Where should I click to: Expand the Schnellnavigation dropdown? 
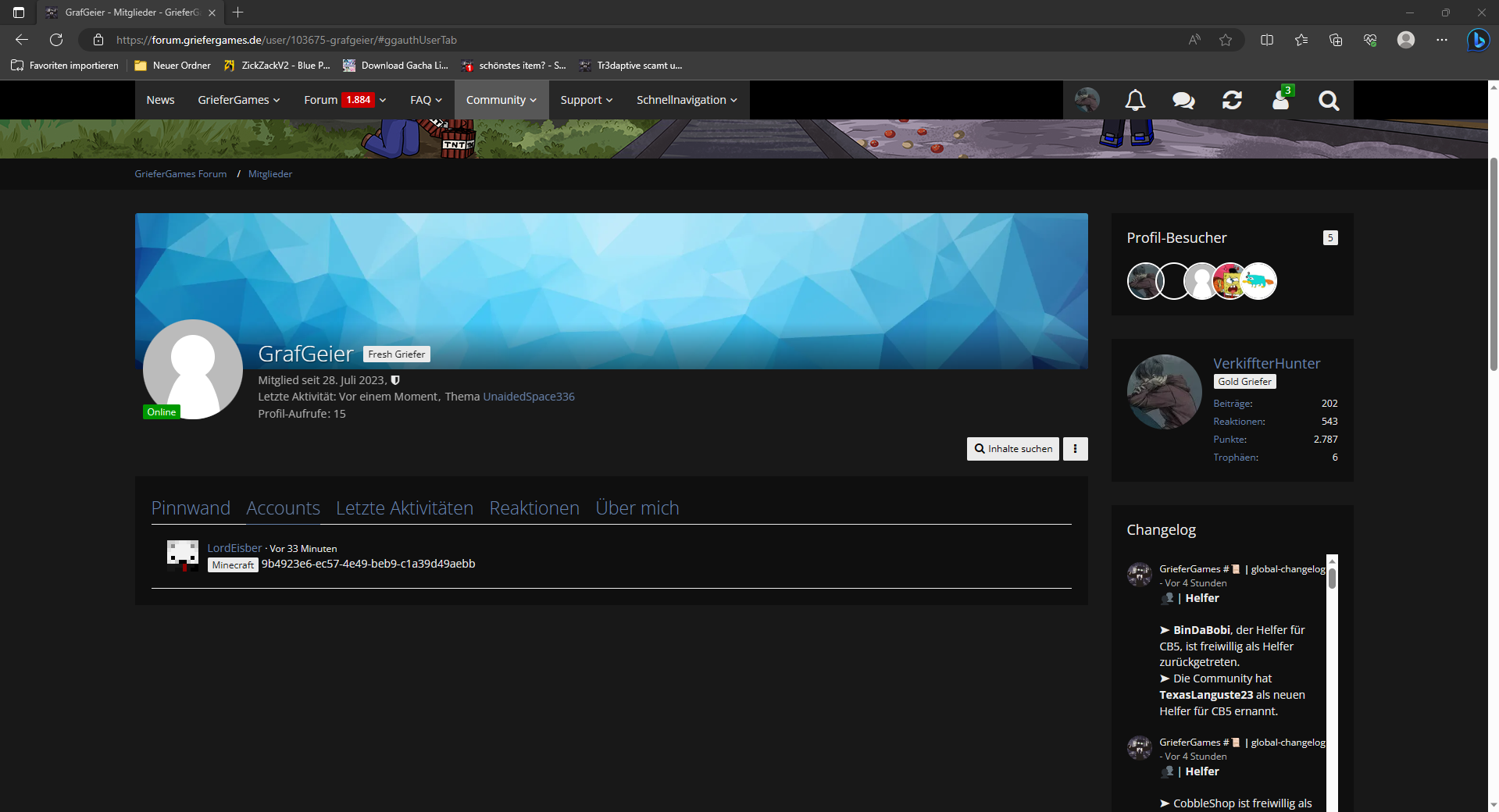(687, 100)
